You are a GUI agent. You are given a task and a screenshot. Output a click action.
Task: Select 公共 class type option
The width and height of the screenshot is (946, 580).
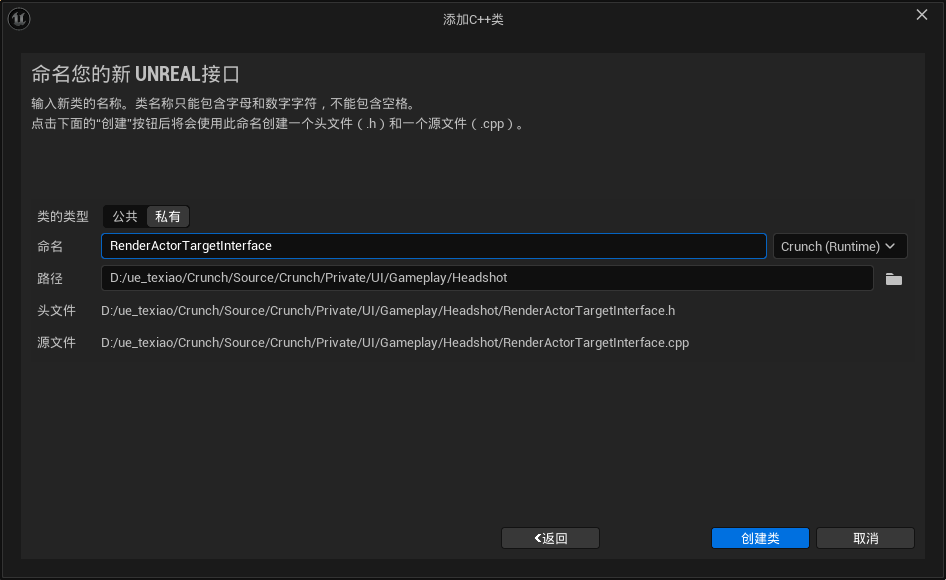coord(125,217)
